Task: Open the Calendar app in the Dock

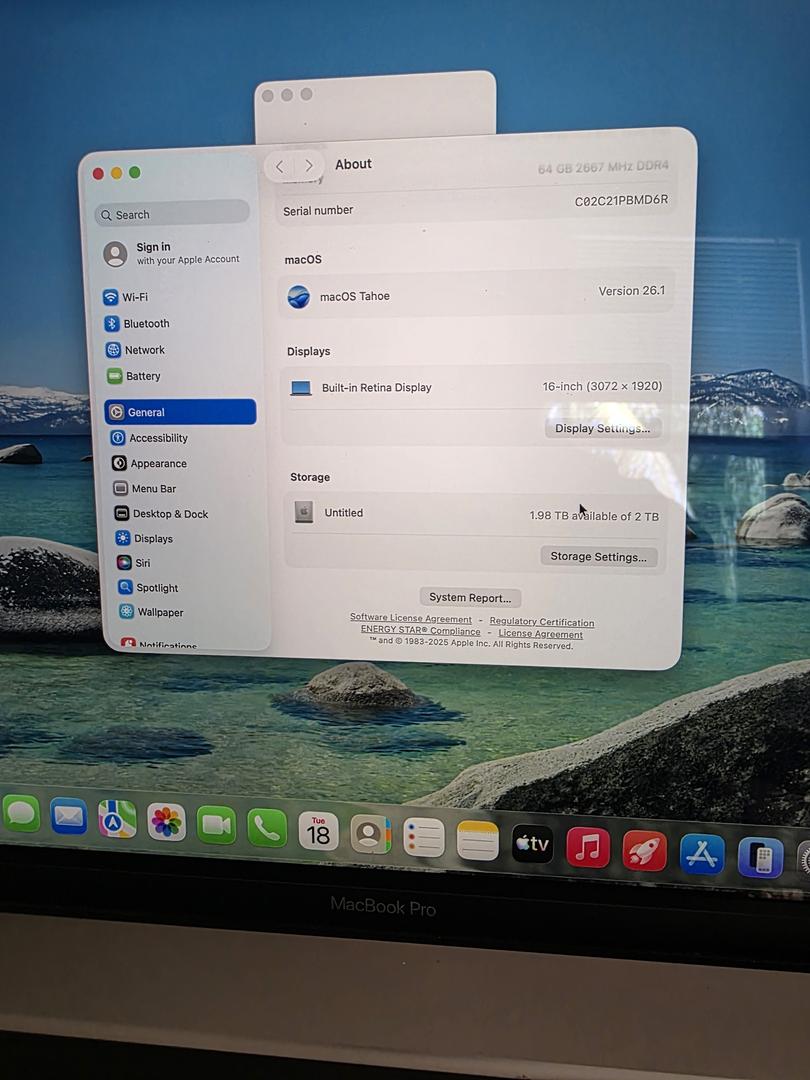Action: click(x=318, y=831)
